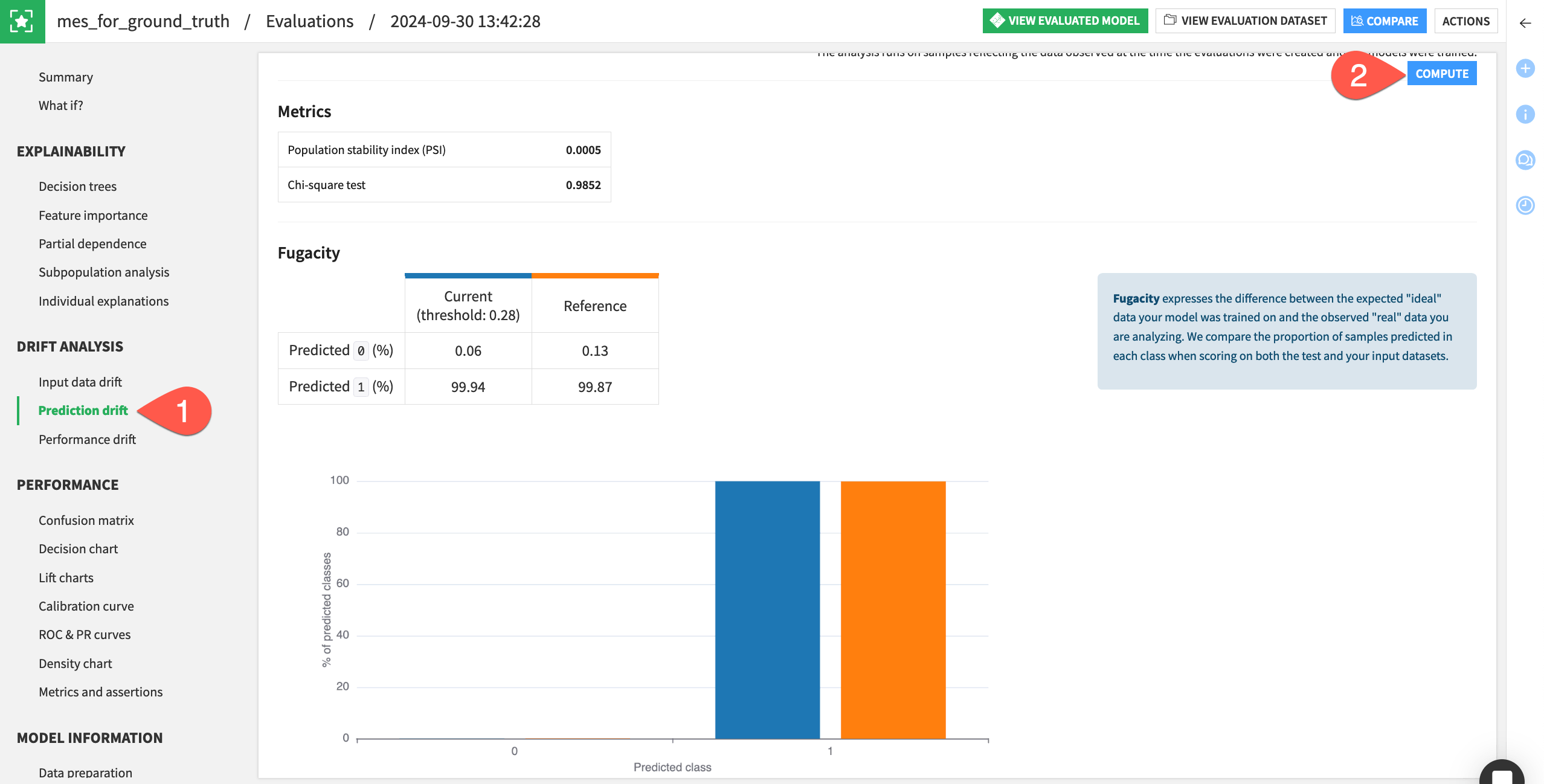1544x784 pixels.
Task: Expand the Performance section in sidebar
Action: (67, 484)
